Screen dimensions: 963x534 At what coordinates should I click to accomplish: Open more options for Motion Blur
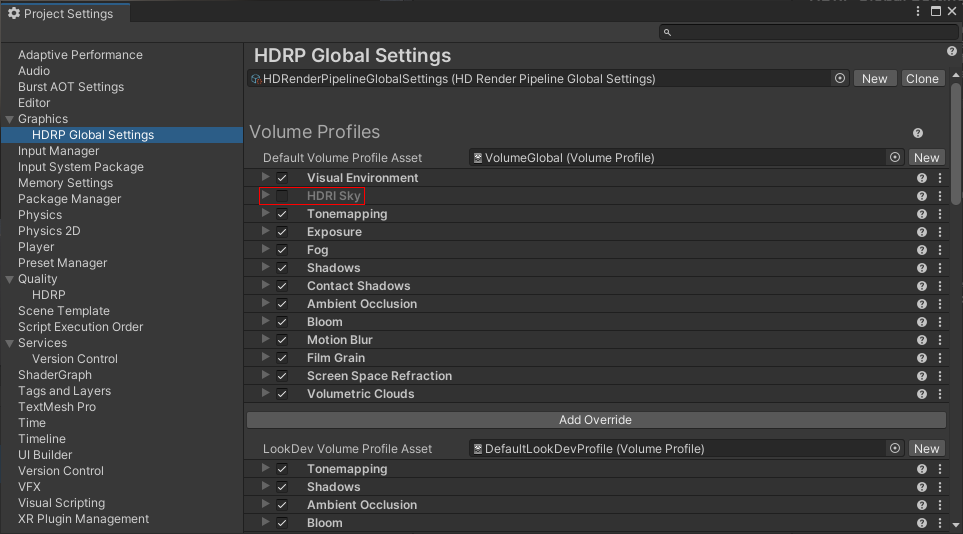click(940, 340)
